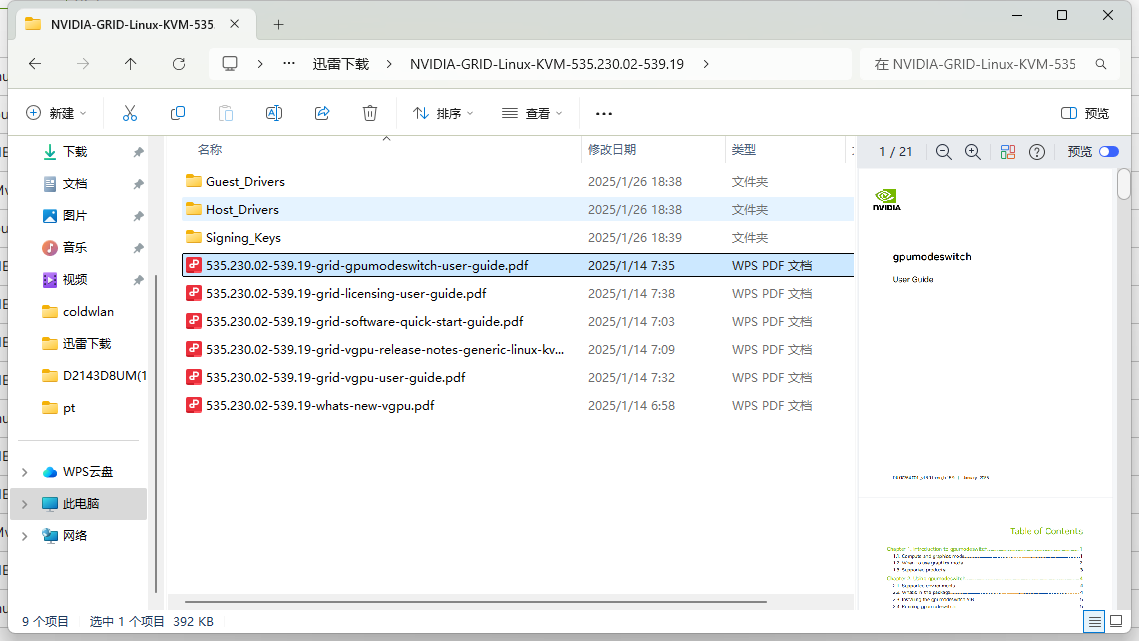Viewport: 1139px width, 641px height.
Task: Open the 新建 dropdown menu
Action: (x=56, y=114)
